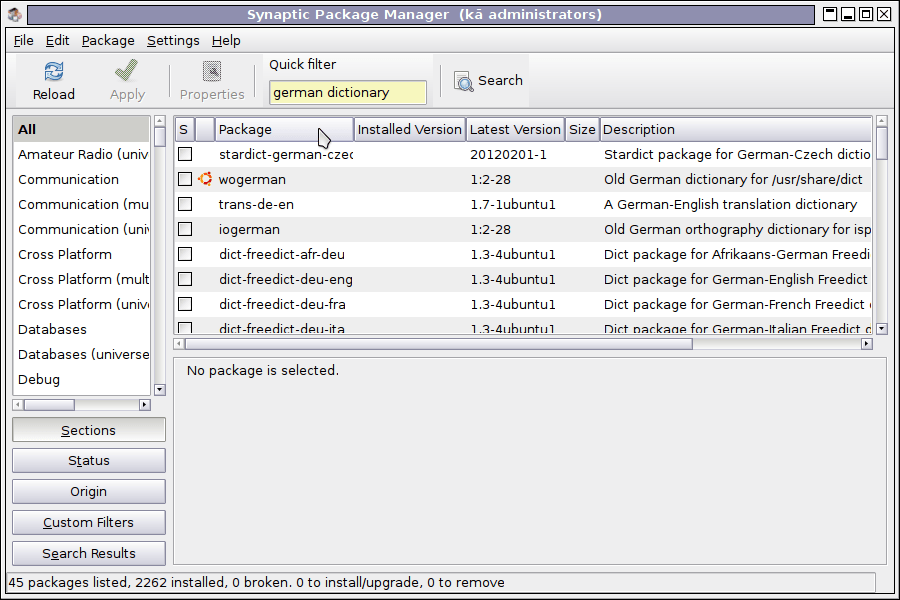
Task: Click the Search magnifier icon
Action: (463, 81)
